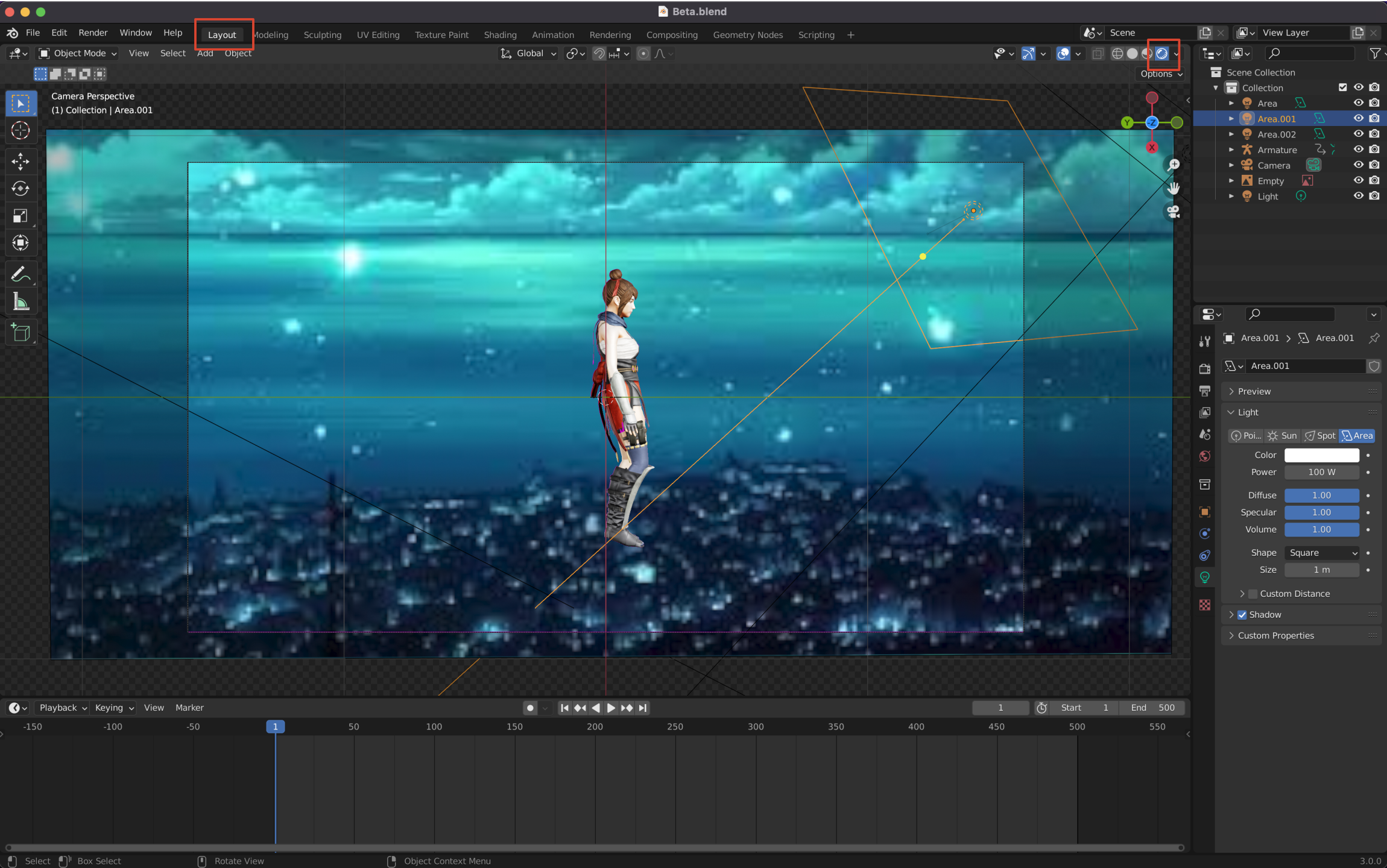
Task: Open the Animation workspace tab
Action: tap(552, 34)
